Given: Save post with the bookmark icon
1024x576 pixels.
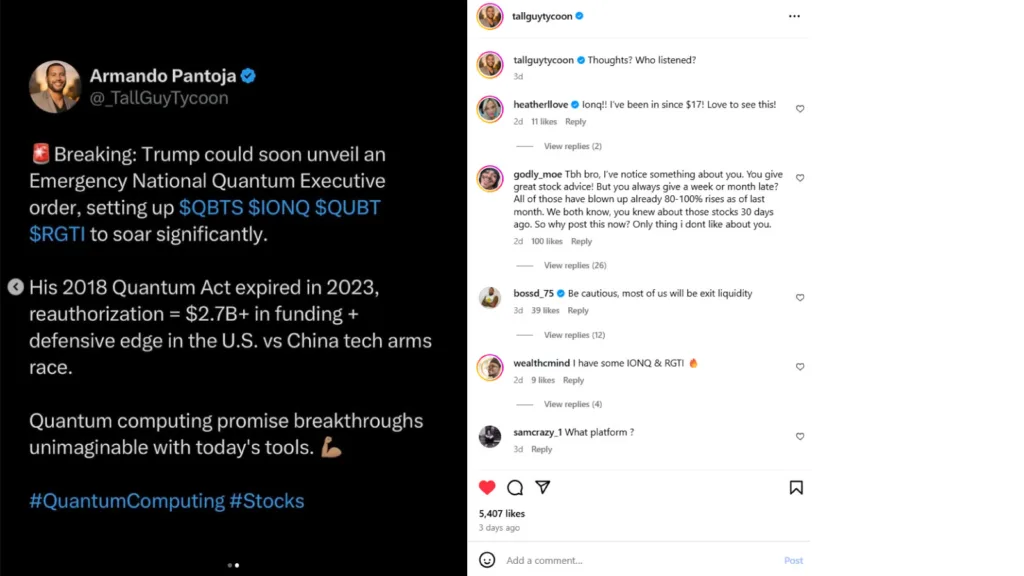Looking at the screenshot, I should [796, 488].
